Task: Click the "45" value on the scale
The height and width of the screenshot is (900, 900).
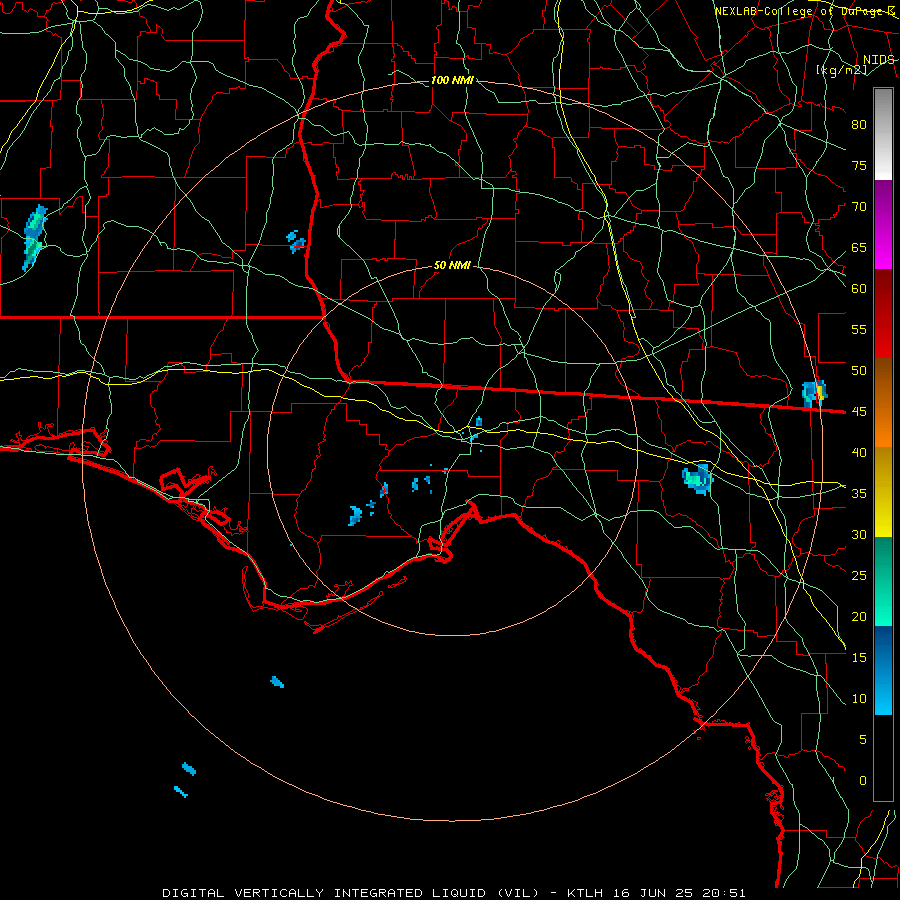Action: click(859, 412)
